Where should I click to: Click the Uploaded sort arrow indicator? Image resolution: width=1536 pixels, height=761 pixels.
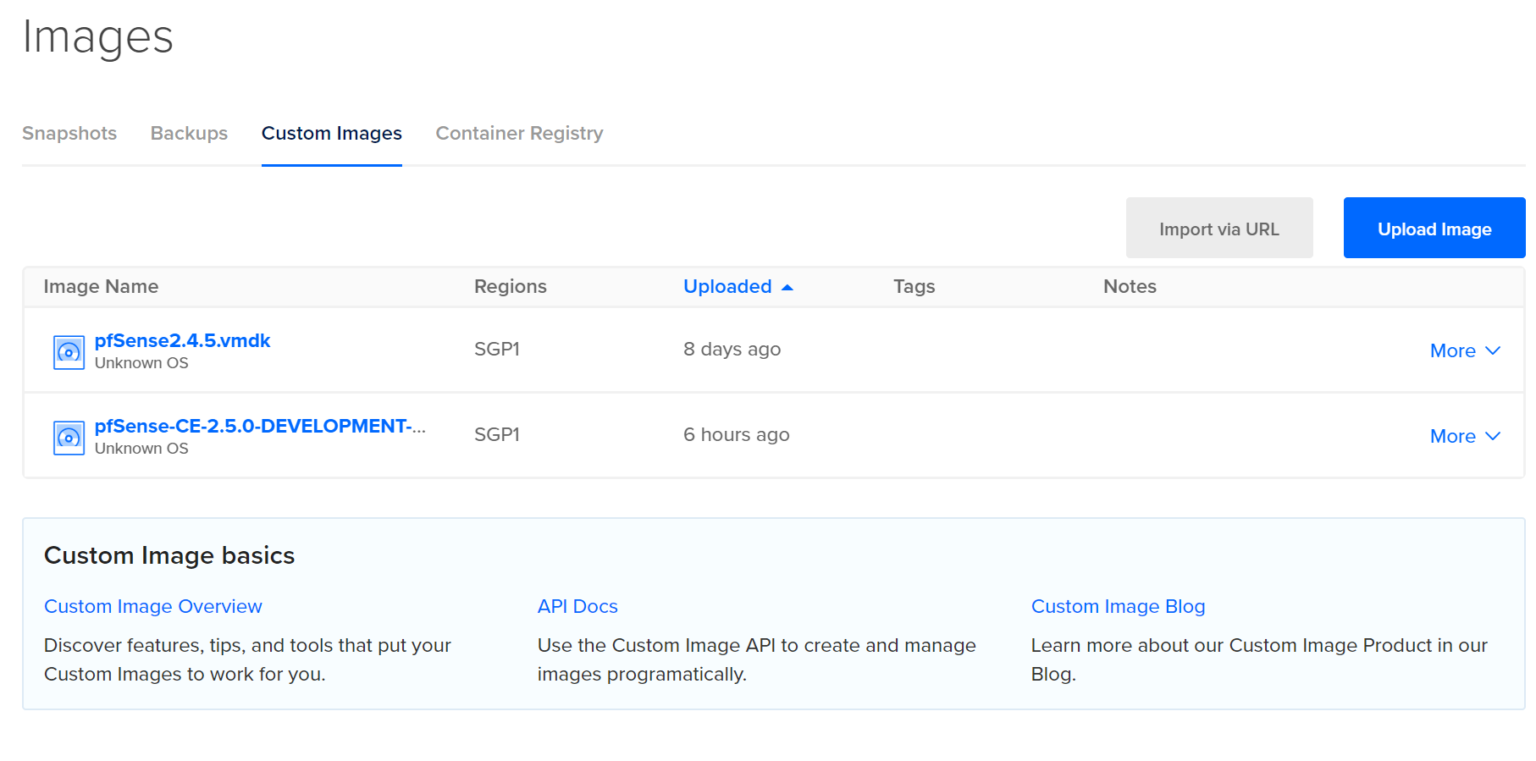point(787,287)
